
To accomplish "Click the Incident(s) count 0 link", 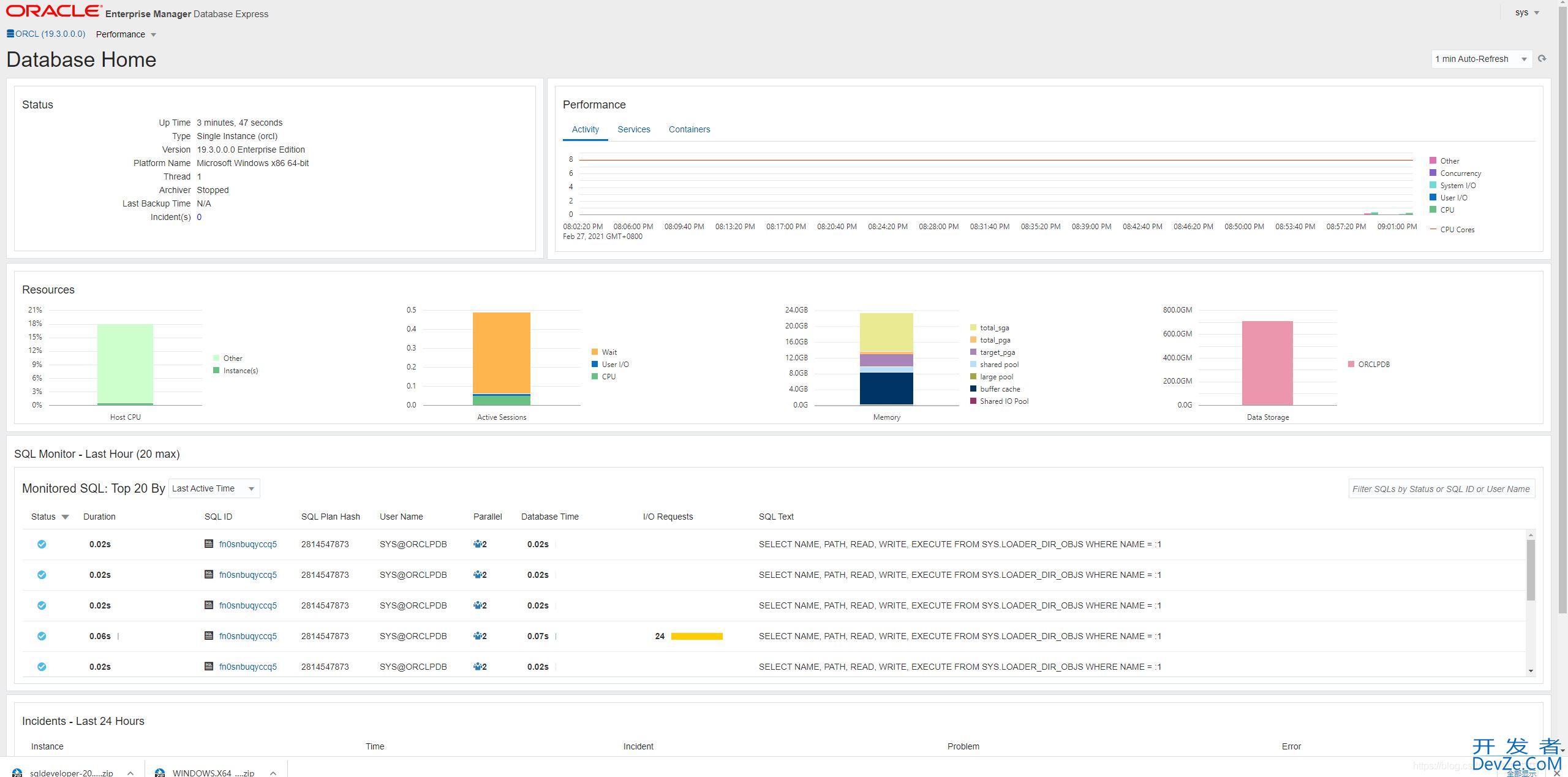I will tap(199, 217).
